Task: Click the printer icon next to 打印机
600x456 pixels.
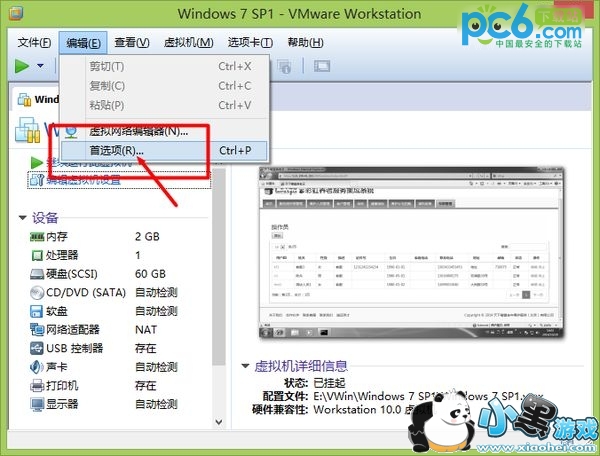Action: [x=37, y=385]
